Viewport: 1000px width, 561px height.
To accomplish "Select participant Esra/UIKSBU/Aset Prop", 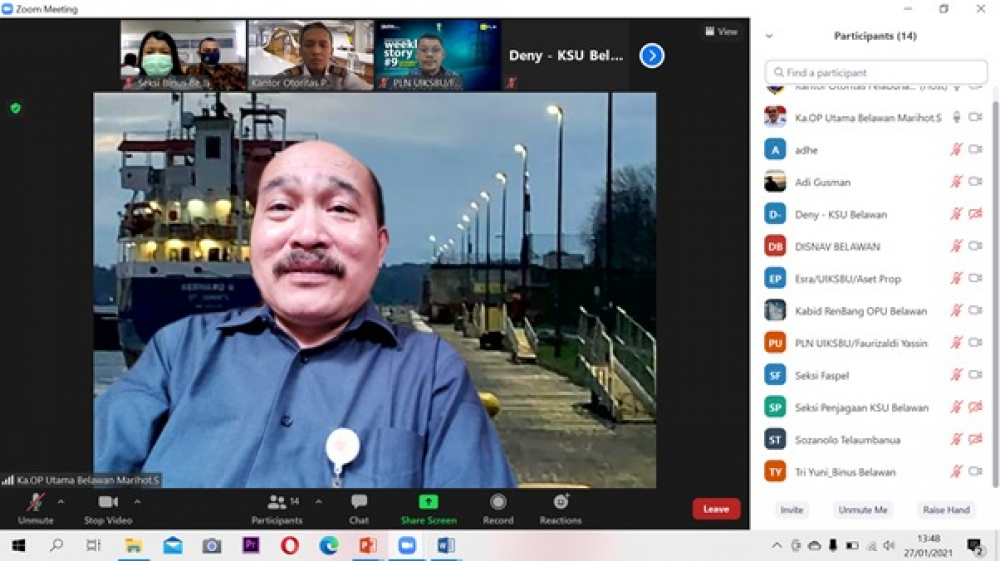I will tap(876, 279).
